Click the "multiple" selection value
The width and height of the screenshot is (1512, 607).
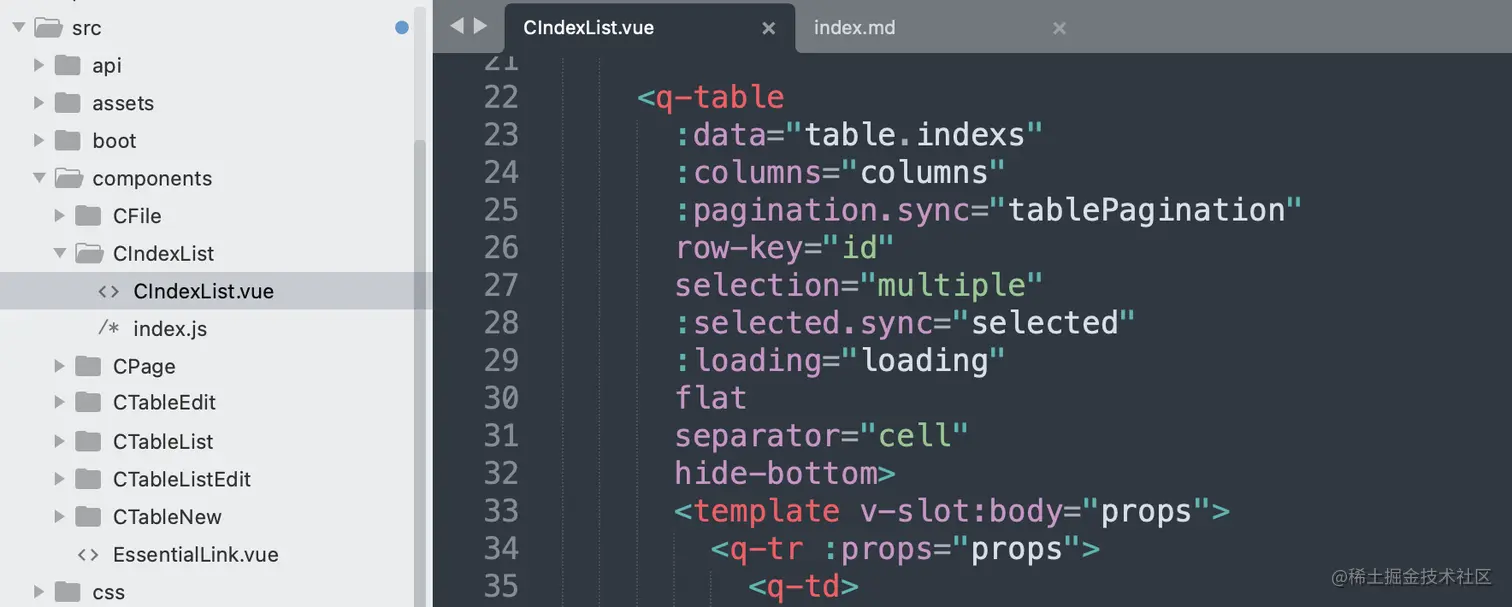click(951, 285)
